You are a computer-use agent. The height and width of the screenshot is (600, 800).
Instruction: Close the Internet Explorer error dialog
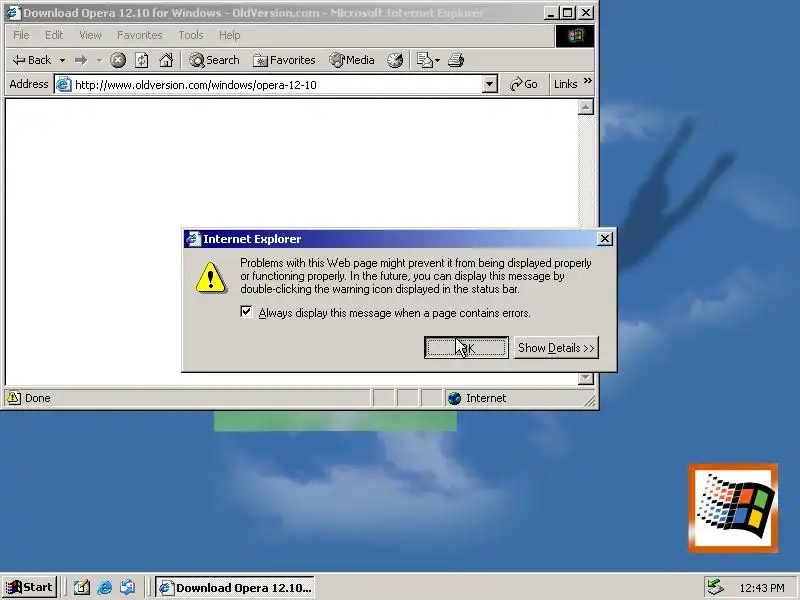pyautogui.click(x=605, y=239)
